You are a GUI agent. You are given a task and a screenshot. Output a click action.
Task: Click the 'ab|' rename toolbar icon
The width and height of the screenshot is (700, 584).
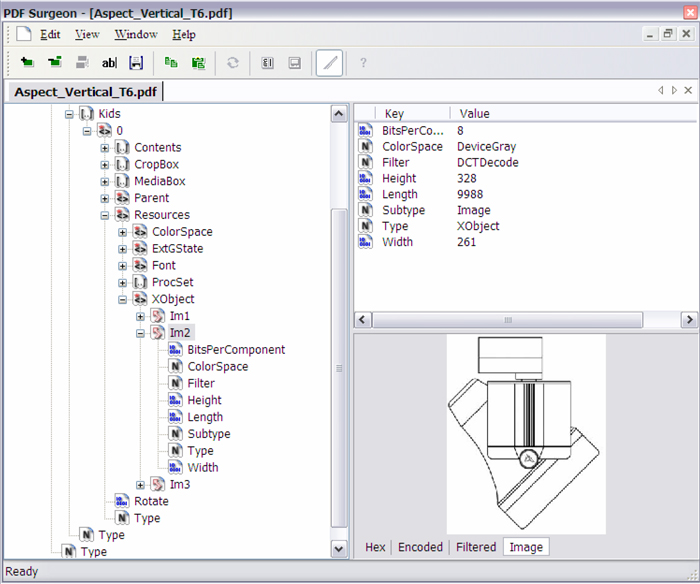109,63
